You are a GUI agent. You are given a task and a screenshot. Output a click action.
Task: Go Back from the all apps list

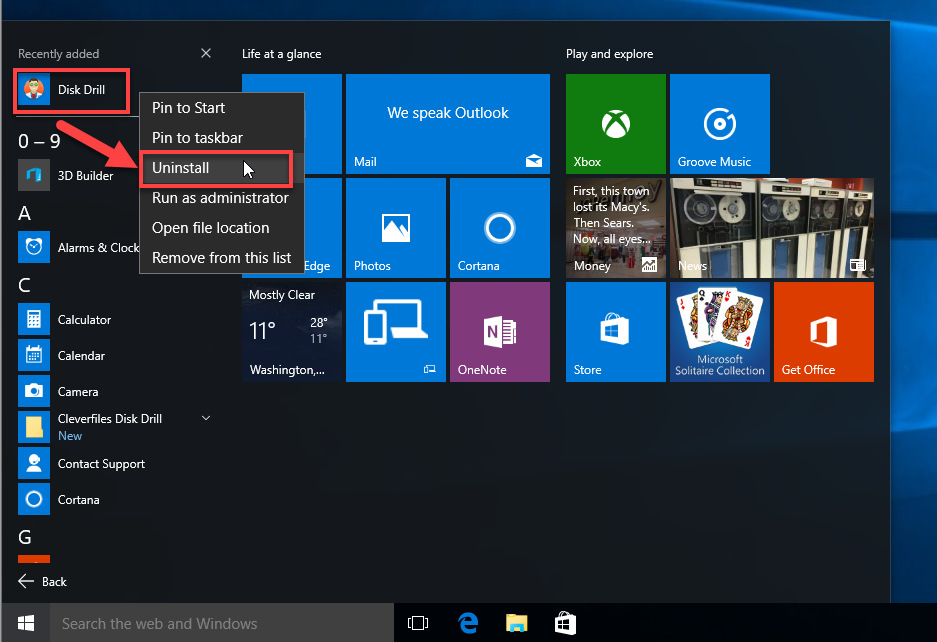pos(43,581)
